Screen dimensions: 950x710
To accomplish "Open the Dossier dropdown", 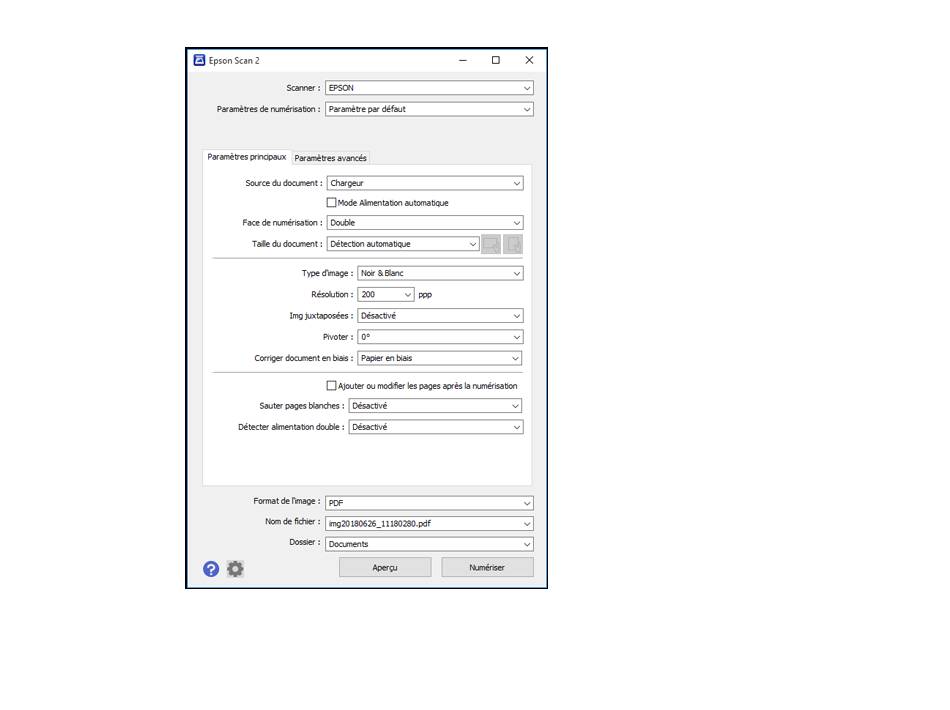I will (430, 544).
